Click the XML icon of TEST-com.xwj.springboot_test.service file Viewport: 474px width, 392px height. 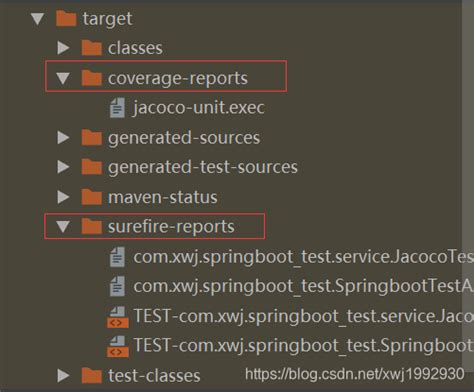[x=118, y=317]
